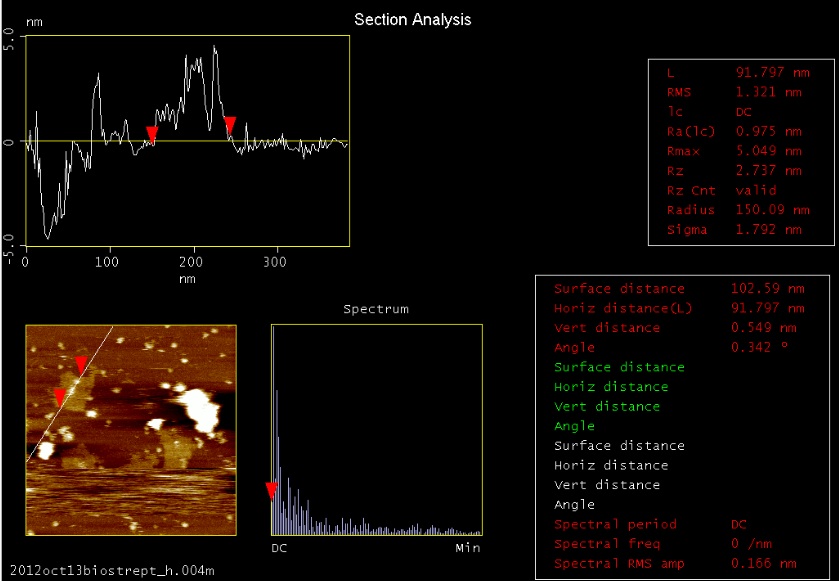839x581 pixels.
Task: Click the tallest peak in the section profile
Action: point(214,48)
